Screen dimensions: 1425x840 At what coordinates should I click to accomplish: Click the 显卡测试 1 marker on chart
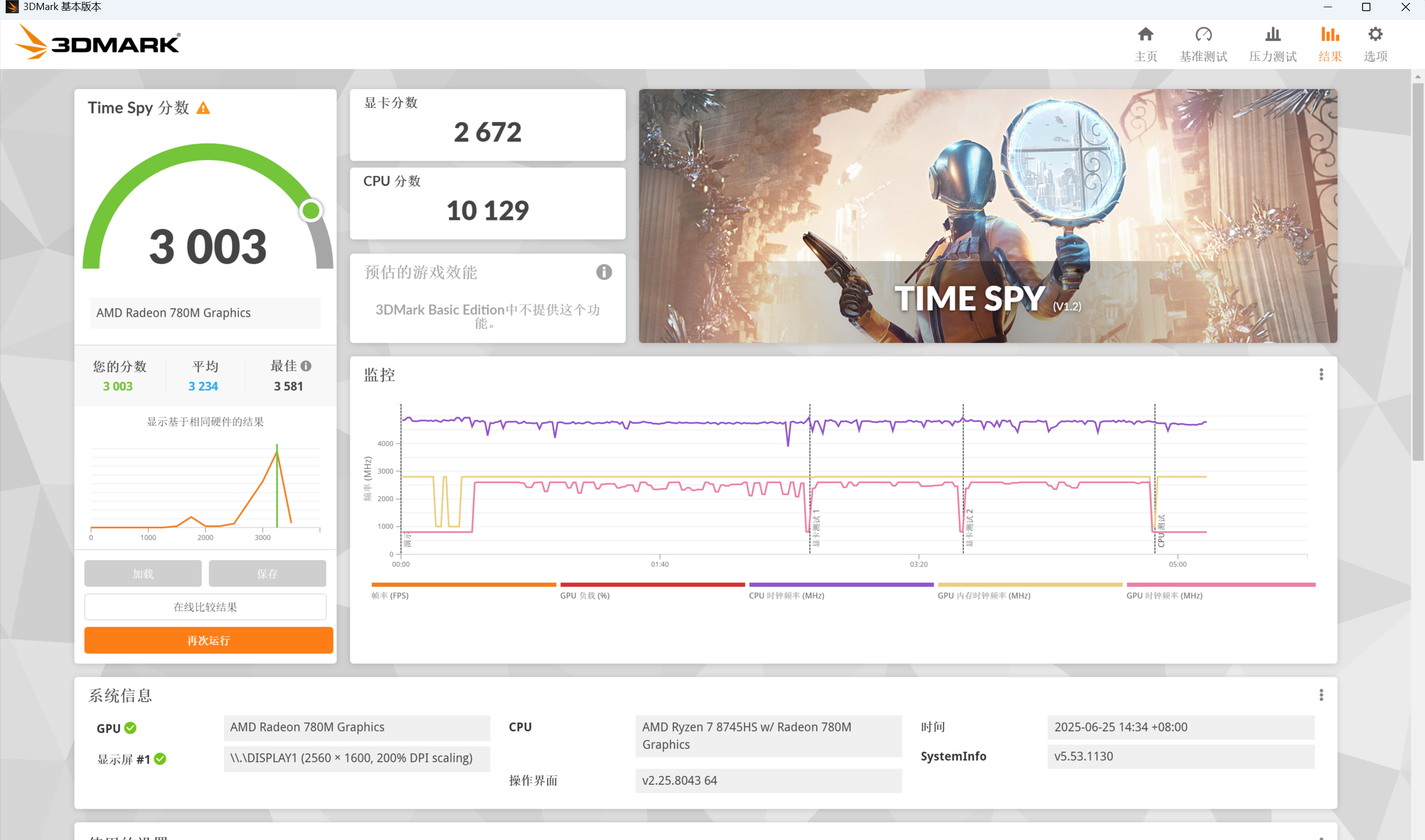point(816,528)
